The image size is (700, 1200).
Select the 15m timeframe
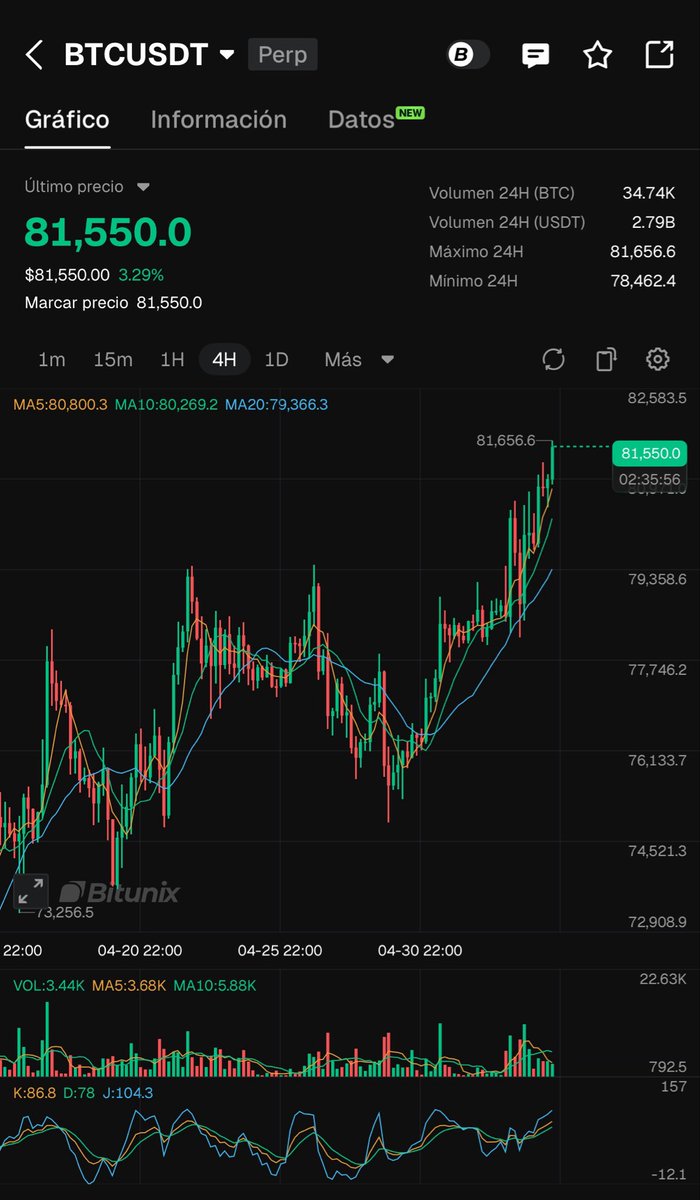112,360
